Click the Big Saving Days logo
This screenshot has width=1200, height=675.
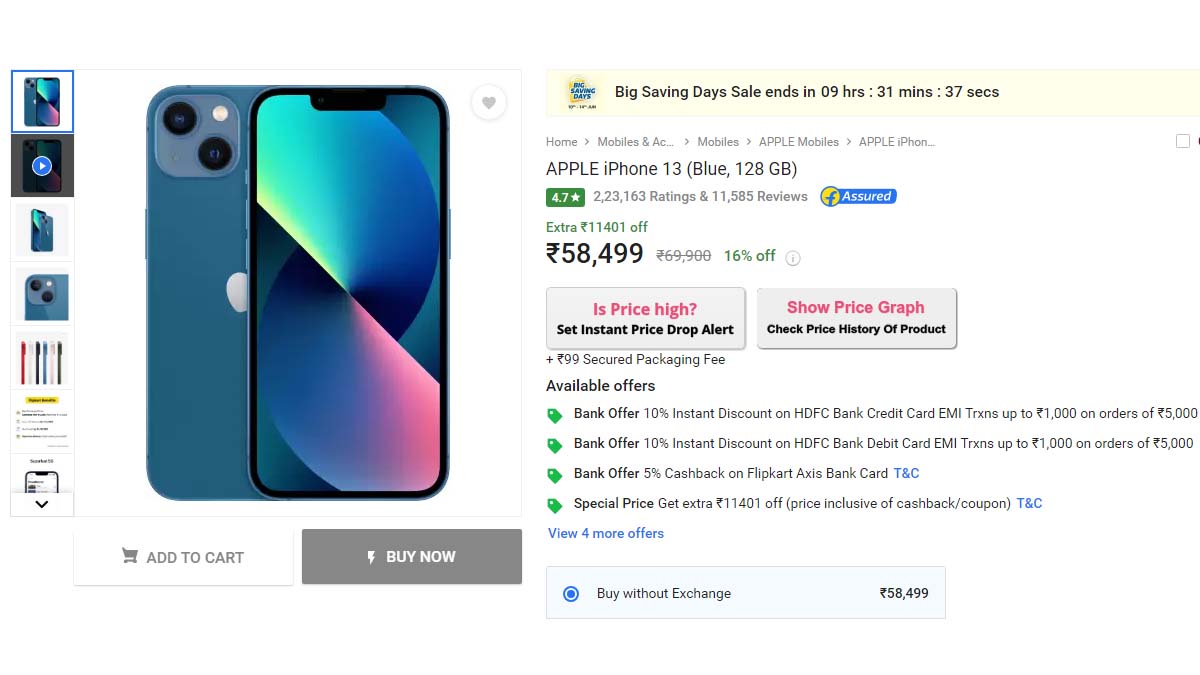pos(581,92)
